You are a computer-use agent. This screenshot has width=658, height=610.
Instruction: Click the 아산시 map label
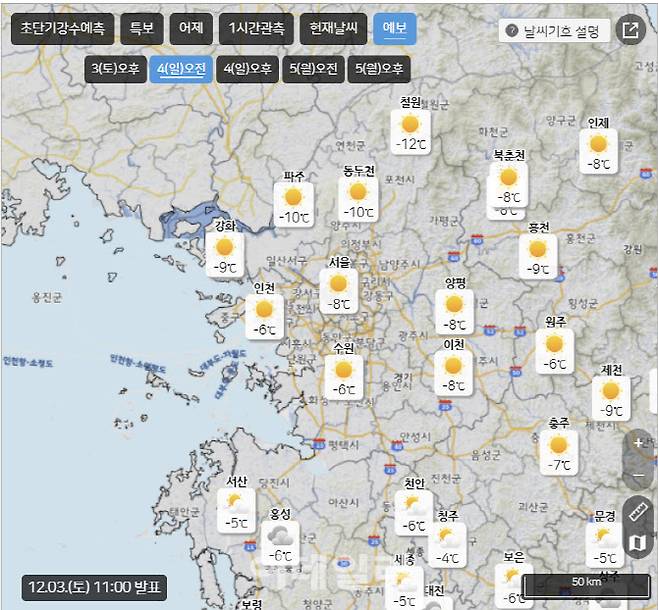(344, 502)
